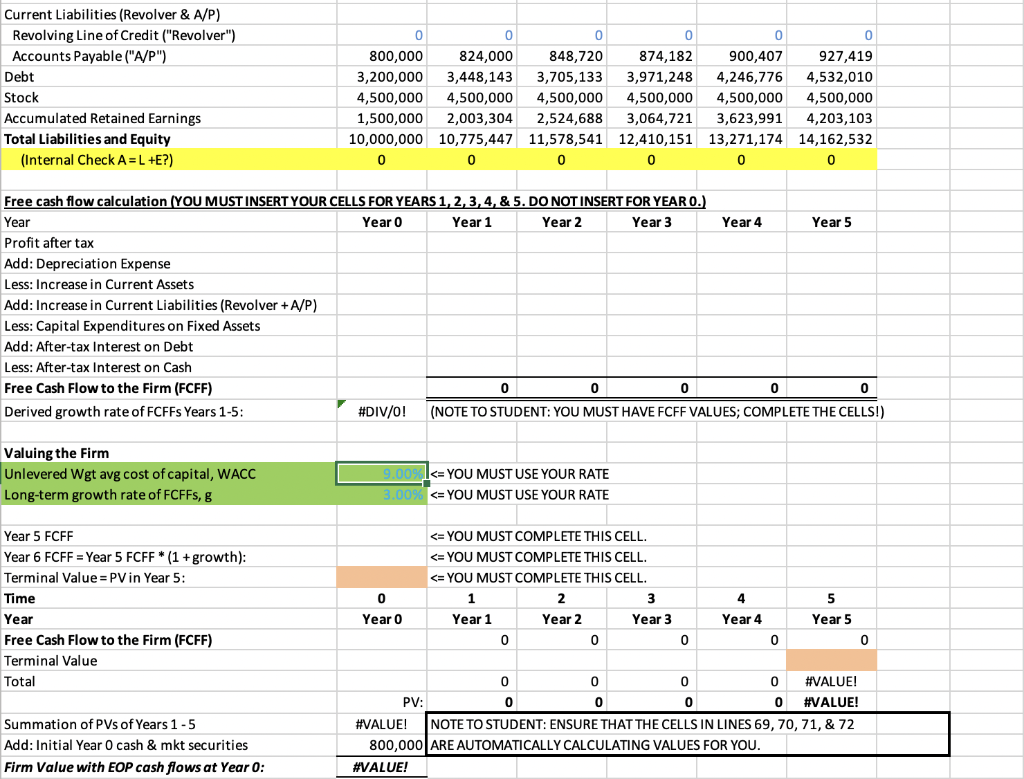Click the green comment indicator on the growth cell
Screen dimensions: 1024x779
(x=343, y=404)
